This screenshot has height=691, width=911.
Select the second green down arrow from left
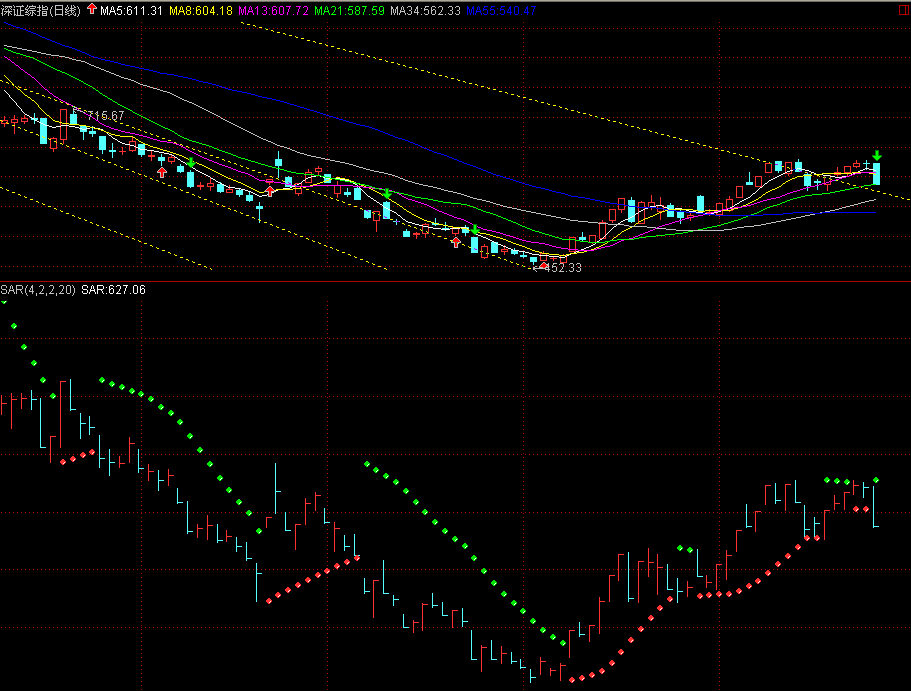(x=387, y=193)
